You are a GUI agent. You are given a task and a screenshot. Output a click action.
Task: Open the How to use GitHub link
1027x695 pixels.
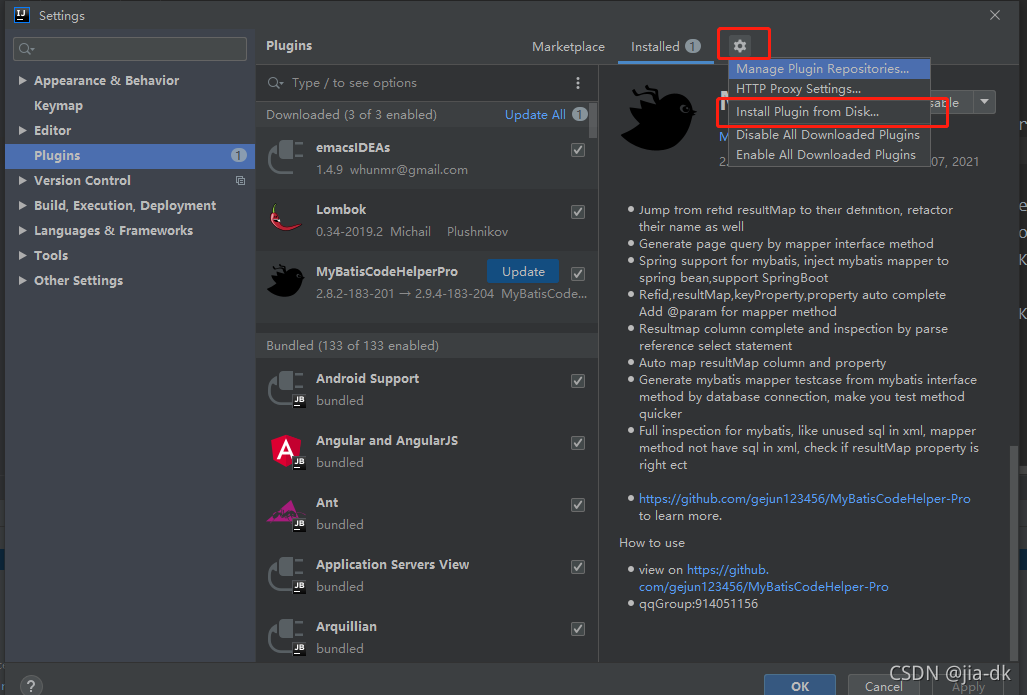[x=764, y=578]
